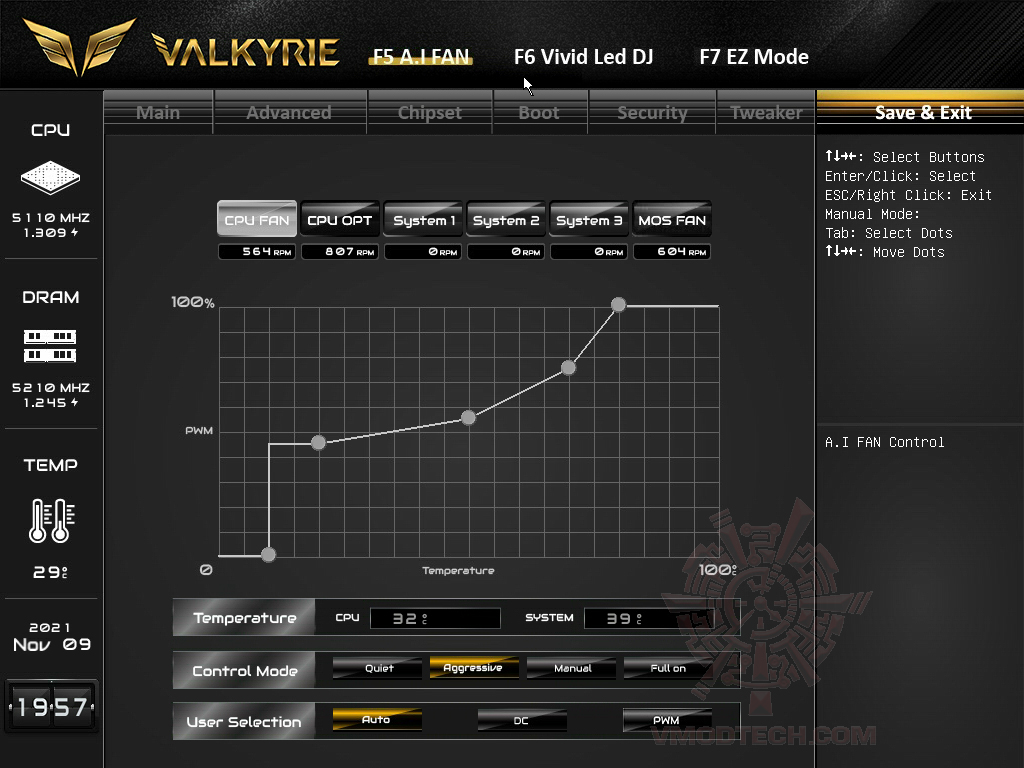Click the 29 degree temperature reading

50,573
